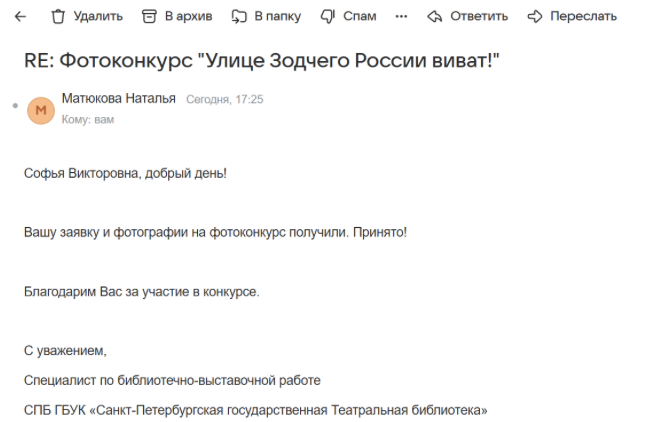The image size is (648, 422).
Task: Click sender name "Матюкова Наталья"
Action: (x=118, y=99)
